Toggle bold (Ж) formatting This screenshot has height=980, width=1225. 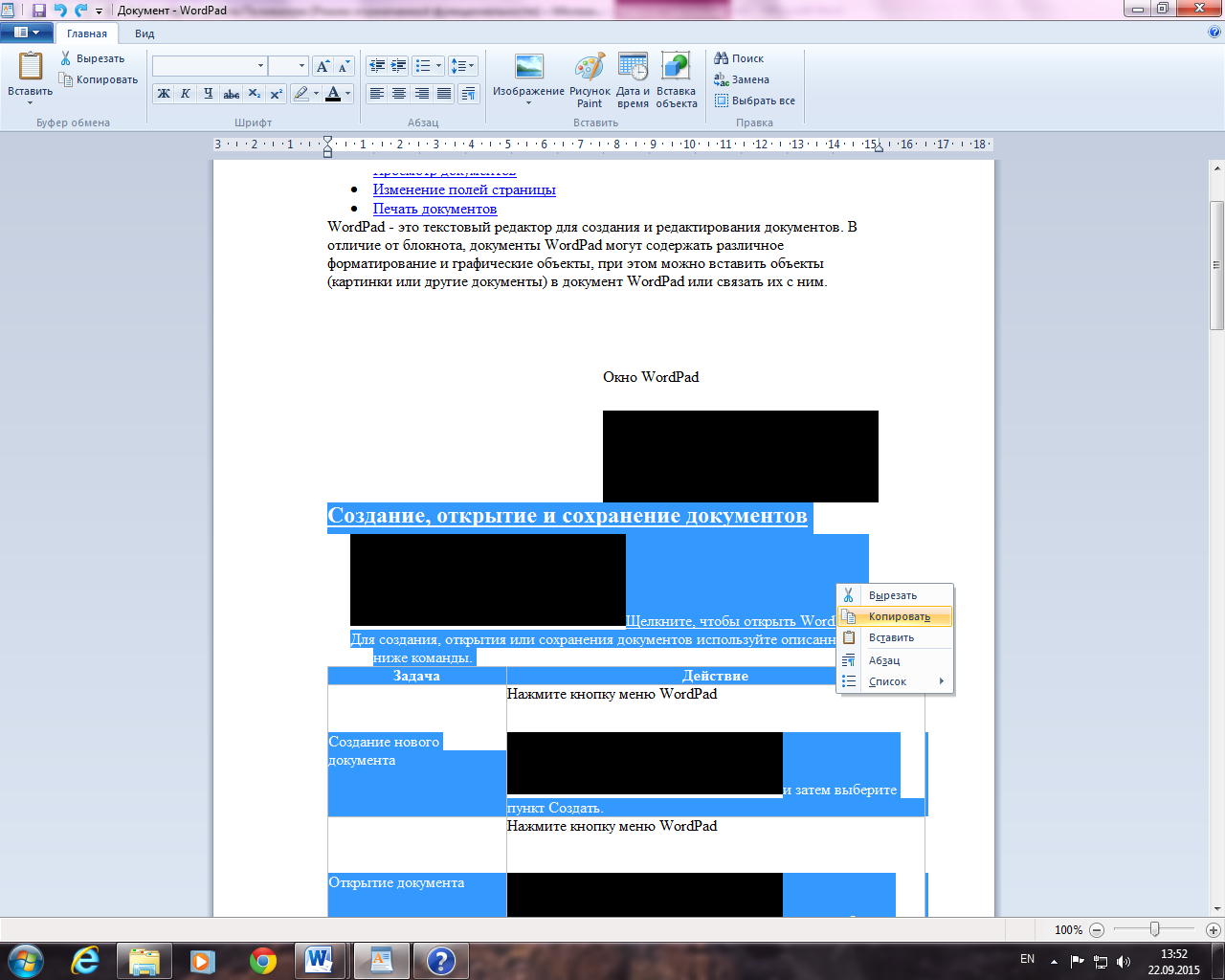tap(164, 93)
